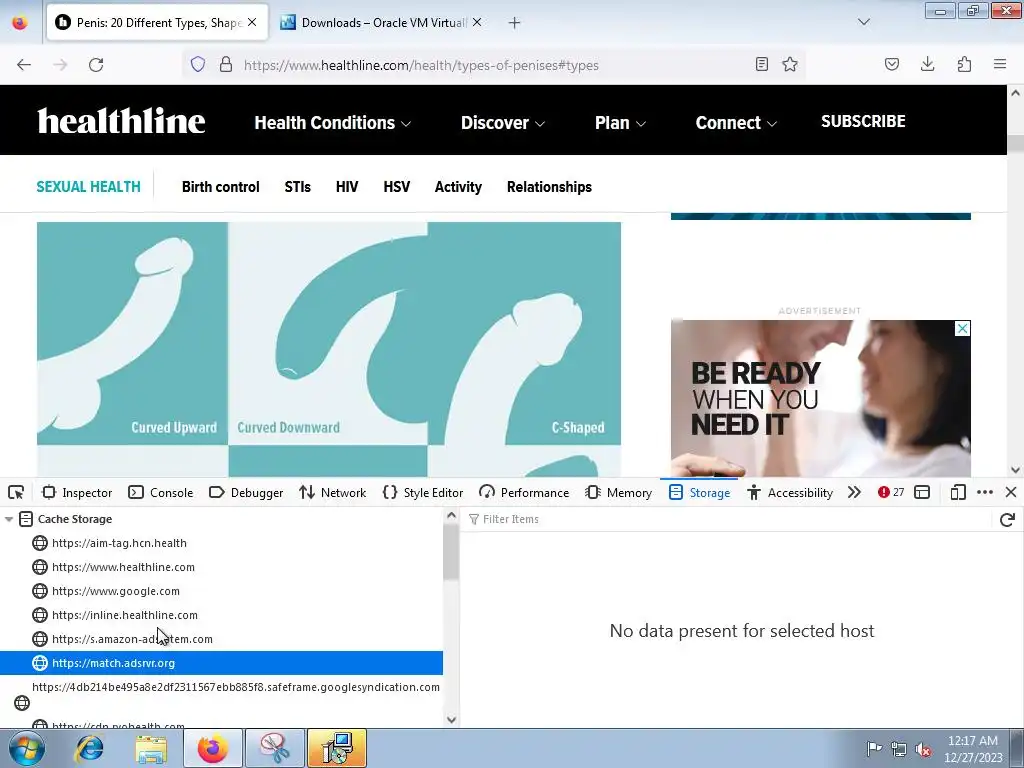The height and width of the screenshot is (768, 1024).
Task: Switch to Console devtools tab
Action: [161, 492]
